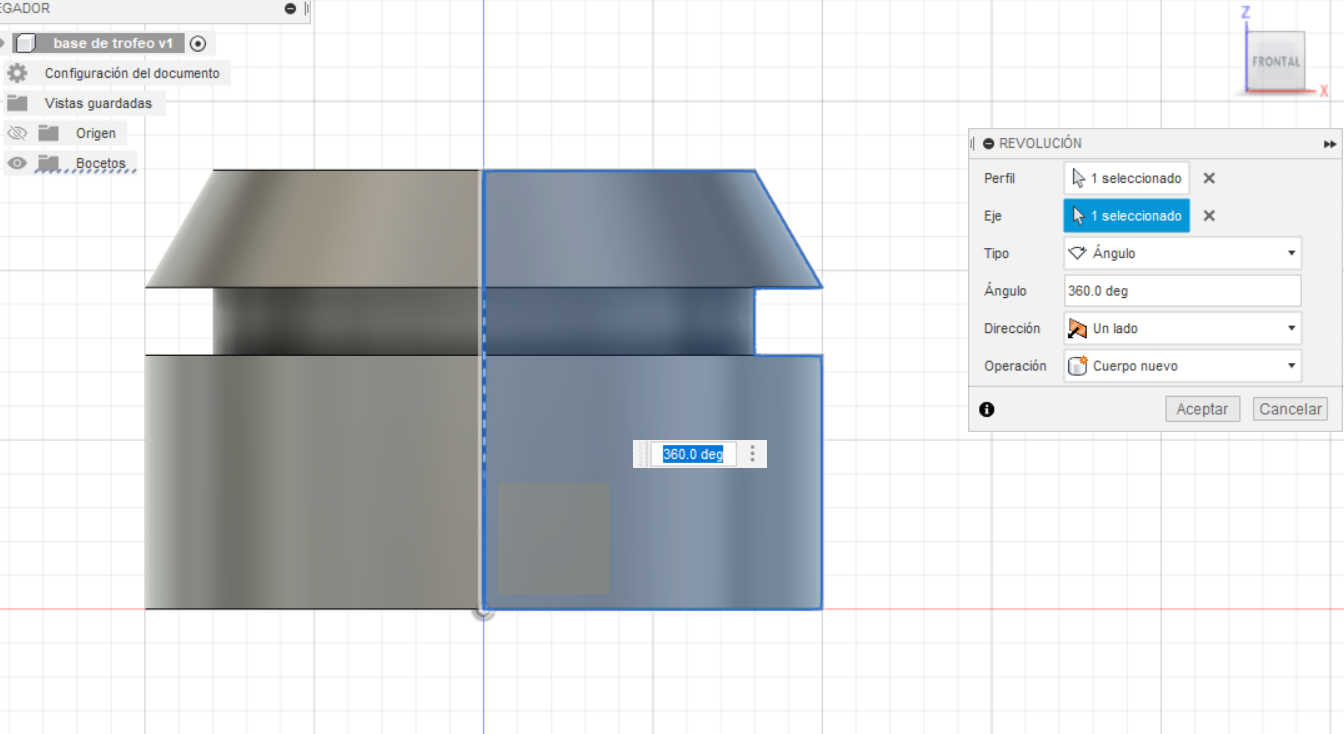1344x734 pixels.
Task: Click the Perfil label in the dialog
Action: 999,178
